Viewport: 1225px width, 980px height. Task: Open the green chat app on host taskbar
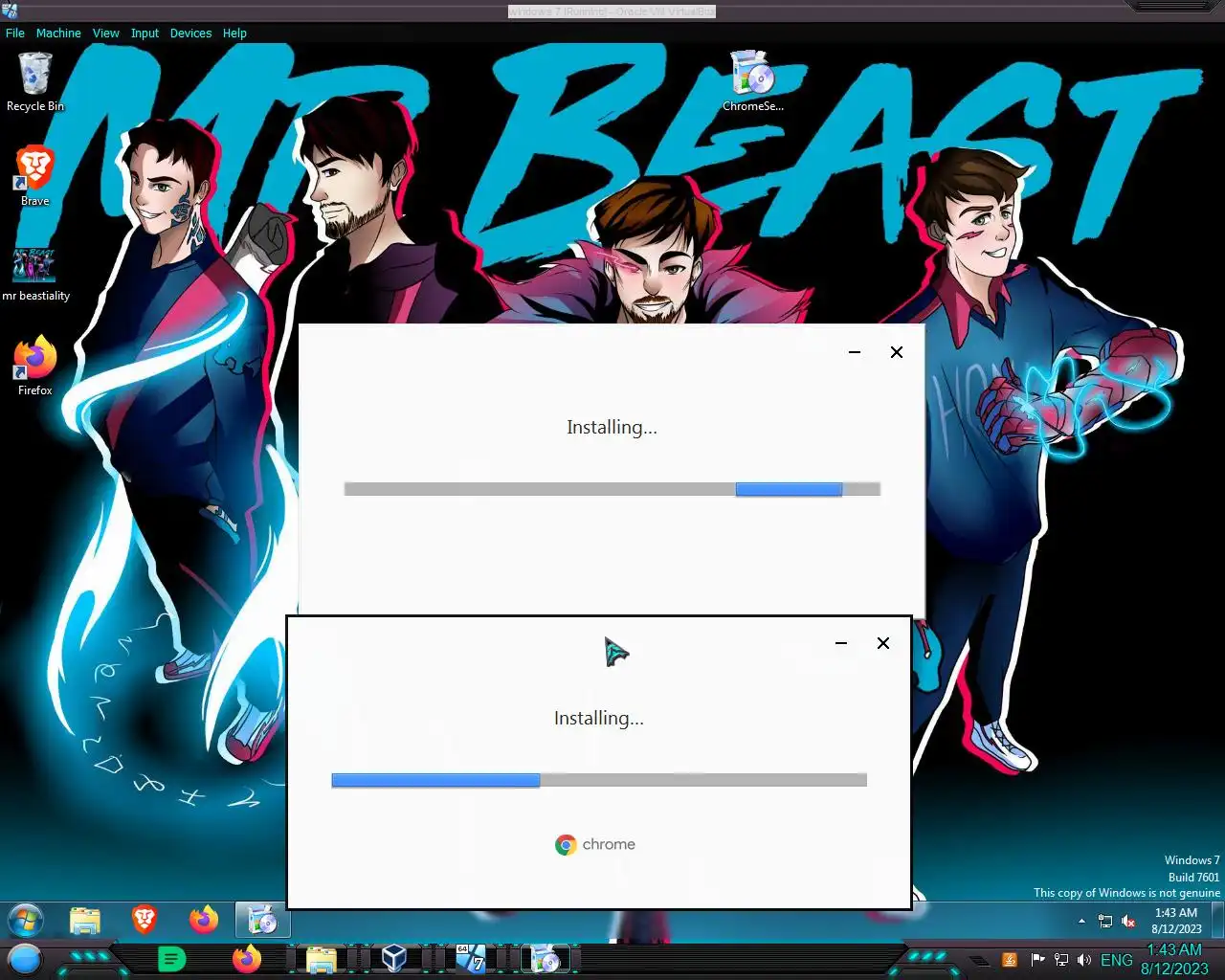(x=171, y=959)
